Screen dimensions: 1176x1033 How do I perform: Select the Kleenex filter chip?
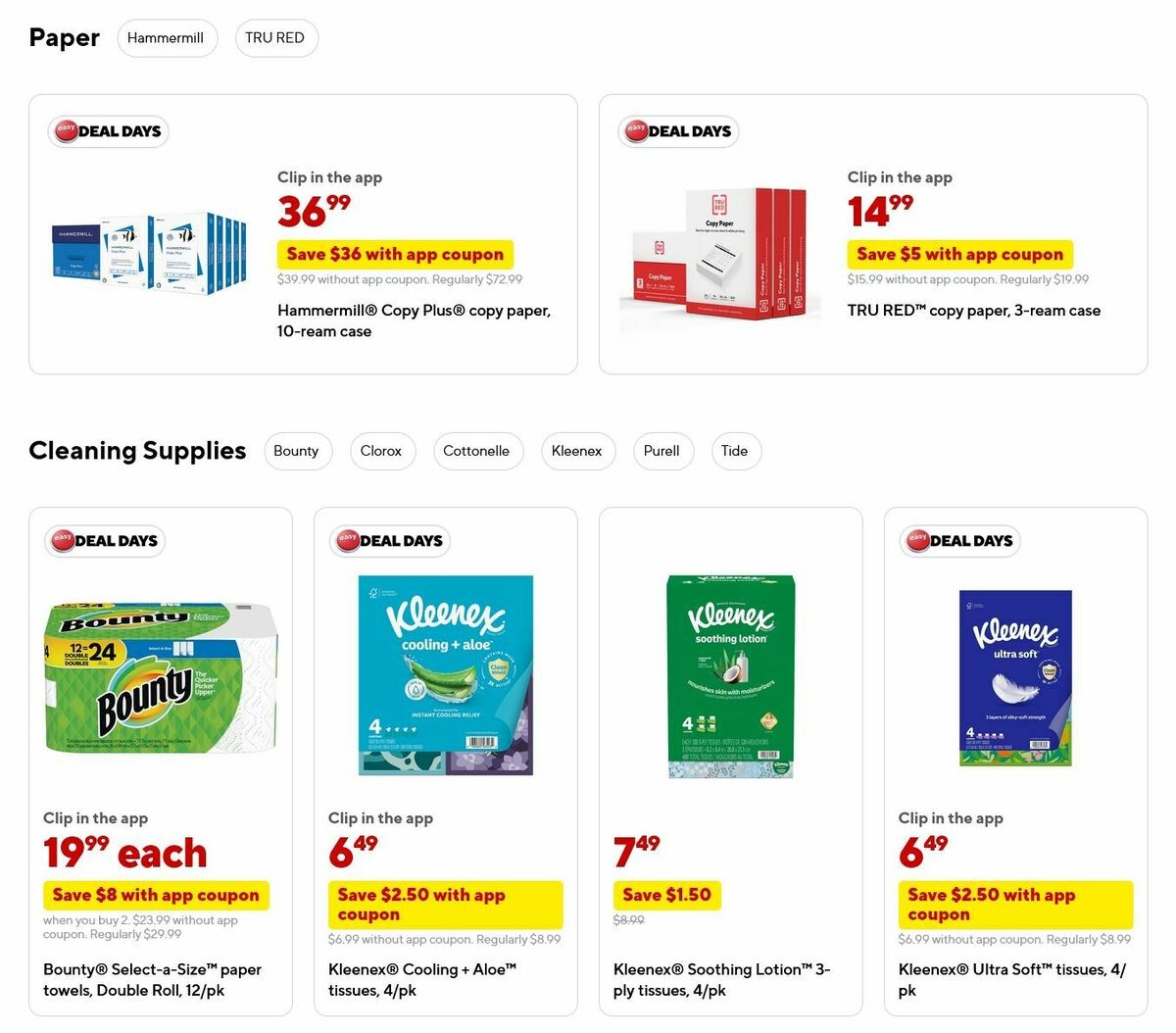click(577, 451)
